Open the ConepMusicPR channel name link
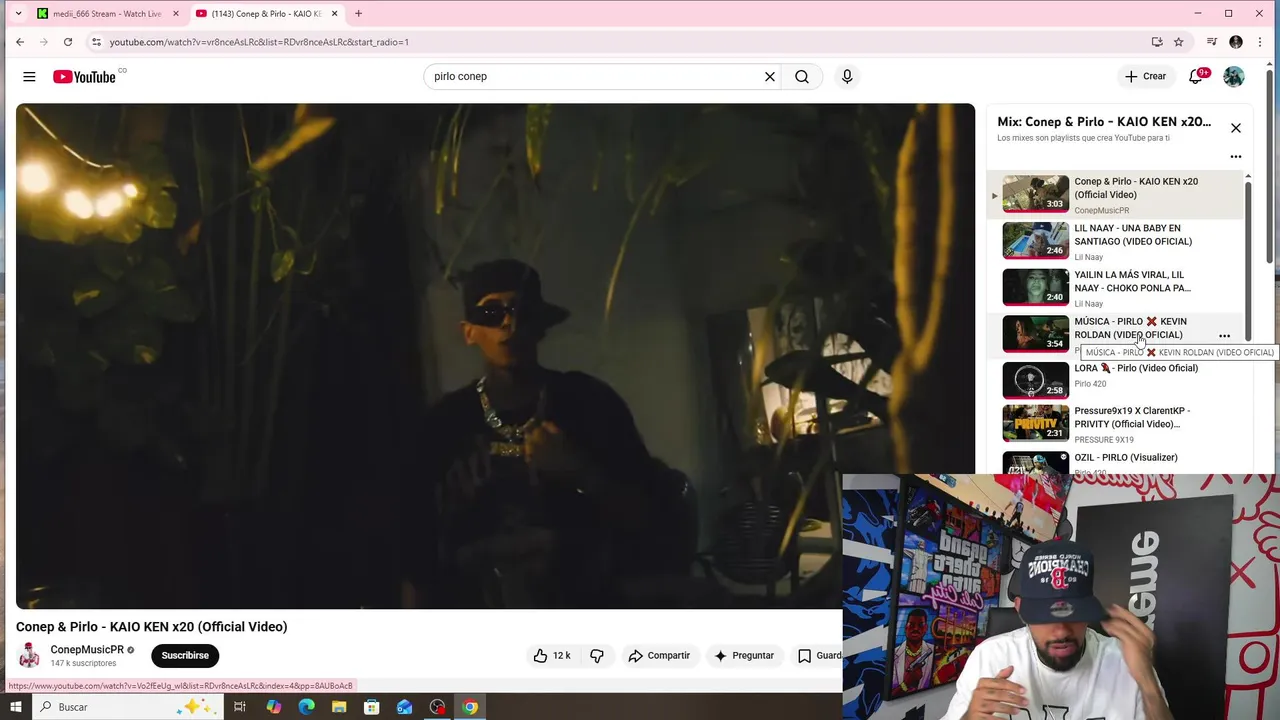 [88, 650]
